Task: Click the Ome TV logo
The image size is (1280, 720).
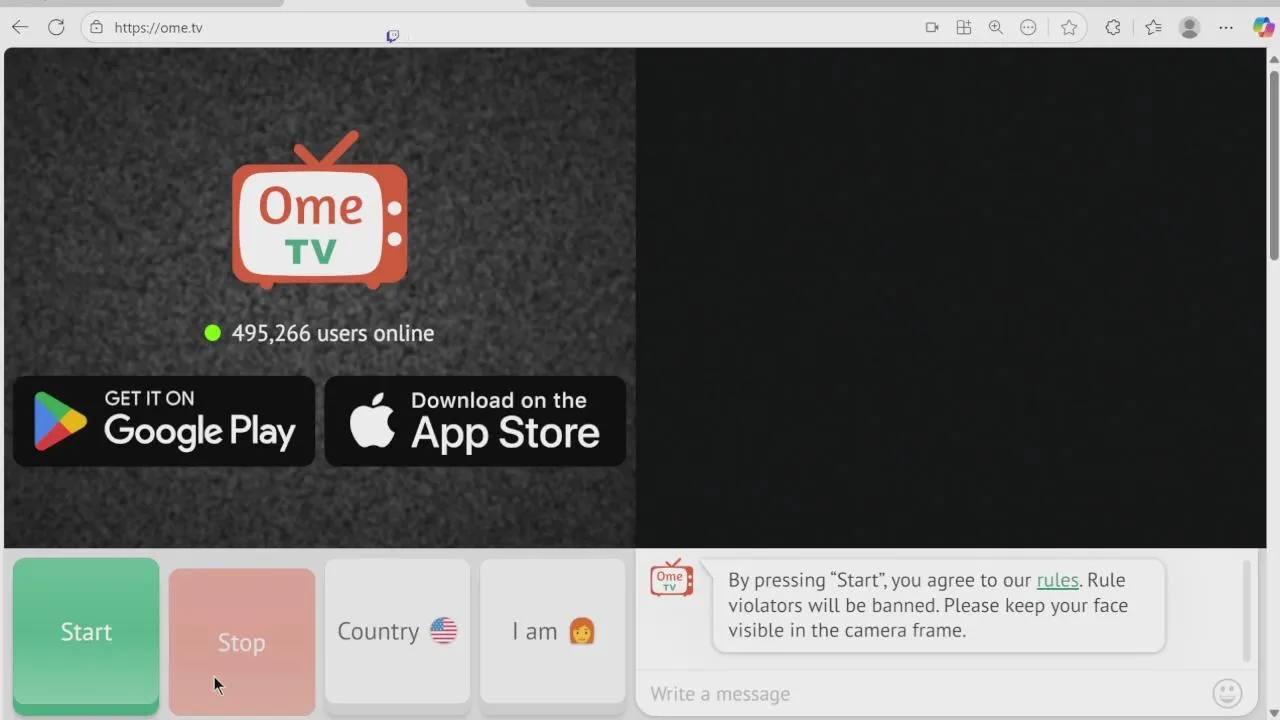Action: pyautogui.click(x=320, y=210)
